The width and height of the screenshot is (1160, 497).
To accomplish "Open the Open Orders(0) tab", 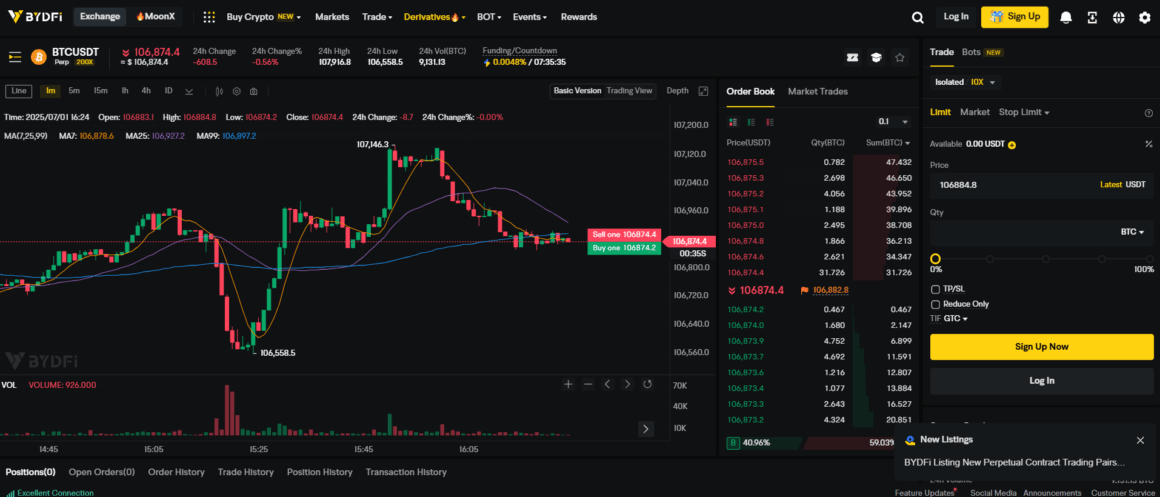I will pyautogui.click(x=102, y=472).
